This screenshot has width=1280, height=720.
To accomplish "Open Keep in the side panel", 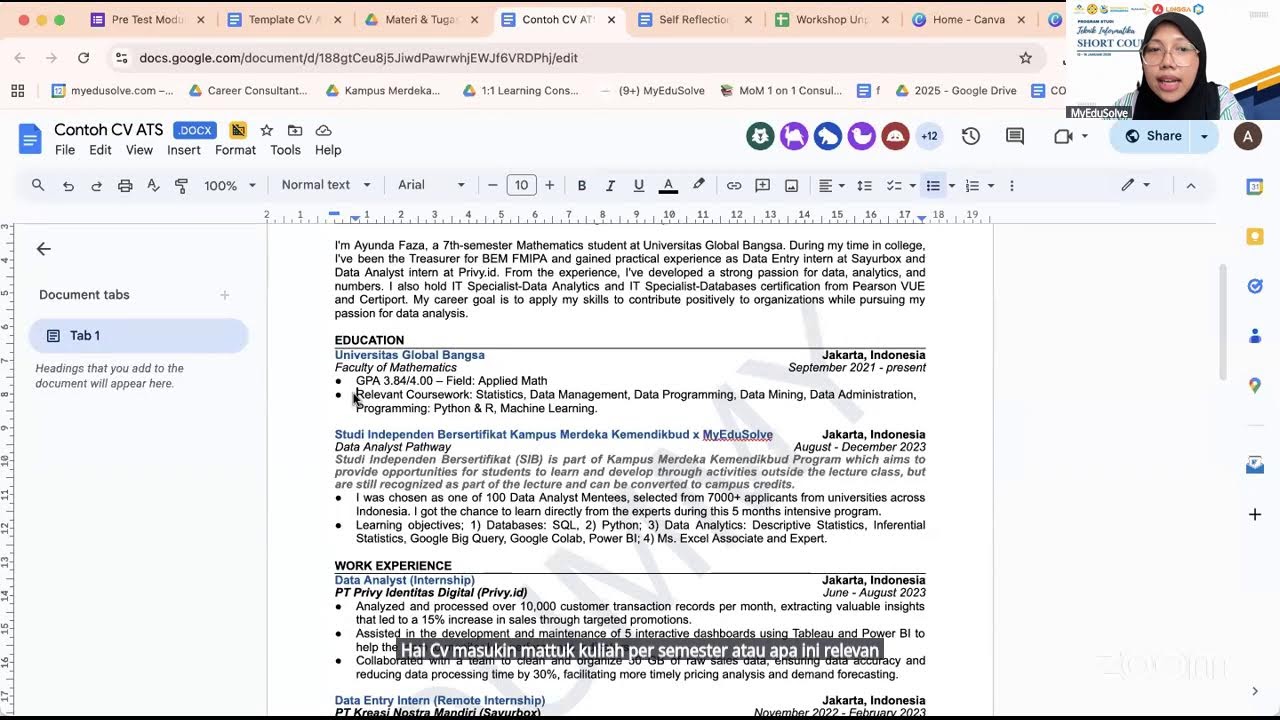I will point(1255,237).
